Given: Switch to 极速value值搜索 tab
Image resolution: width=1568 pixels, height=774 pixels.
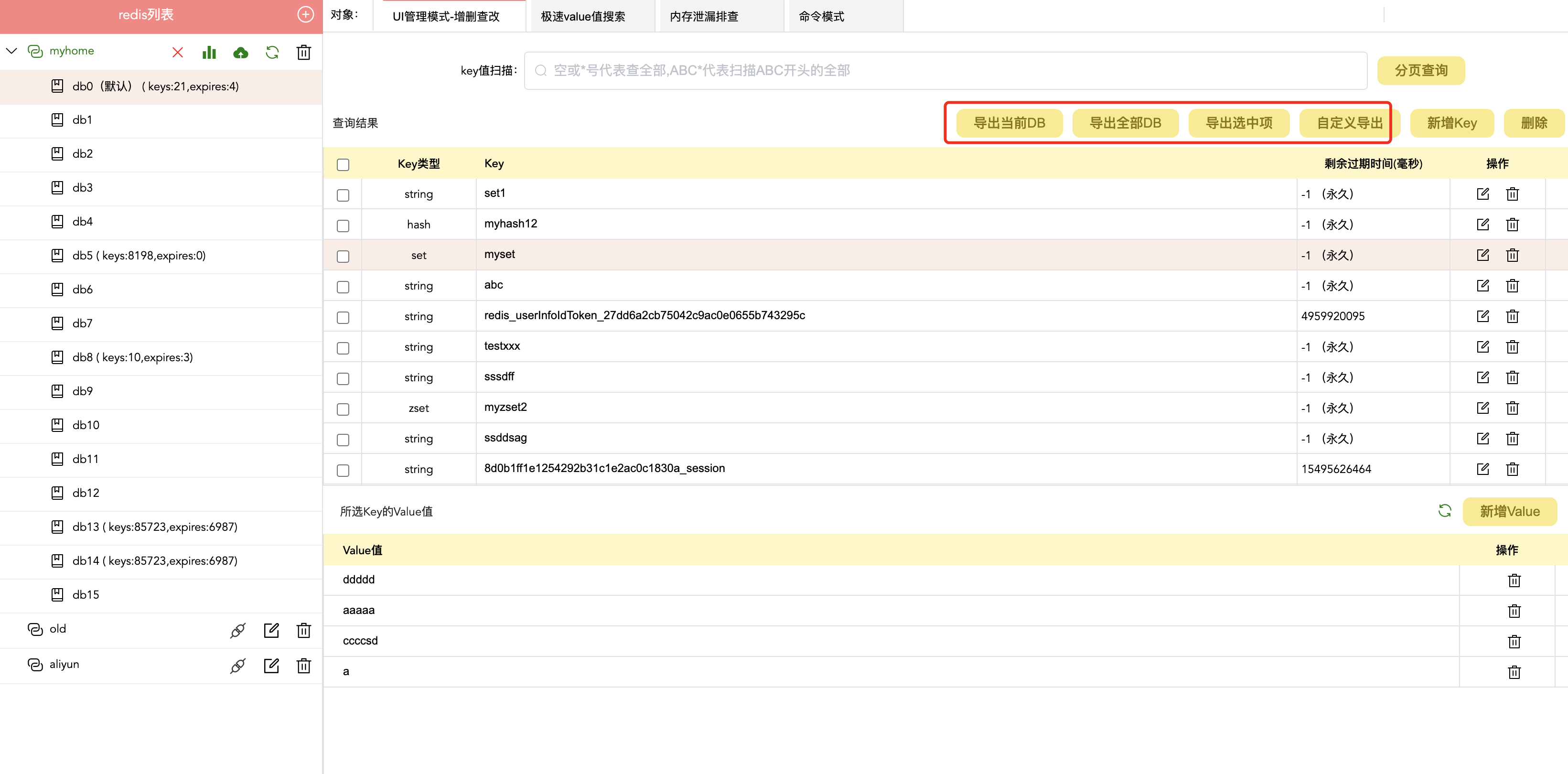Looking at the screenshot, I should 582,16.
